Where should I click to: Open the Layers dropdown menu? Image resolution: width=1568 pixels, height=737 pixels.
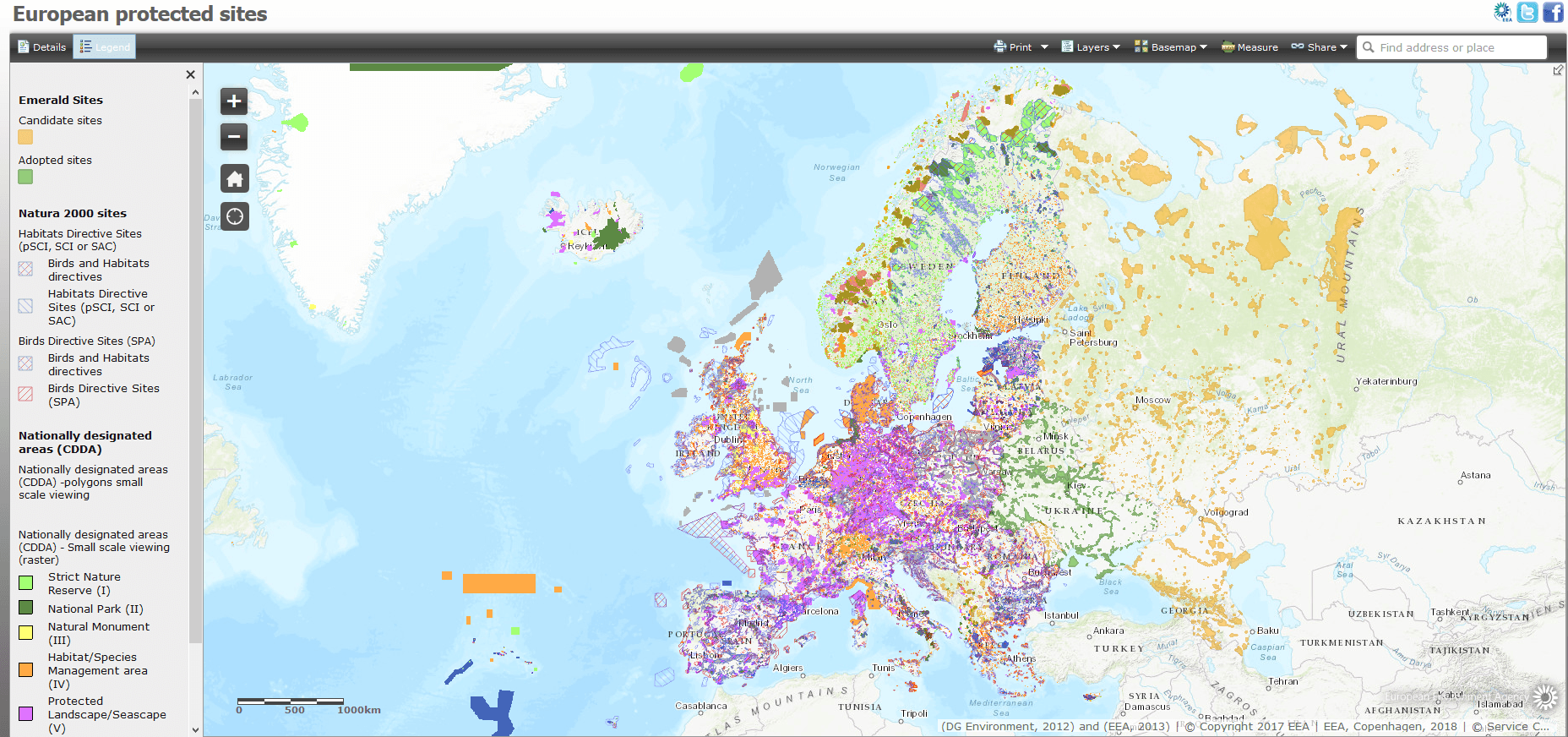(1091, 47)
